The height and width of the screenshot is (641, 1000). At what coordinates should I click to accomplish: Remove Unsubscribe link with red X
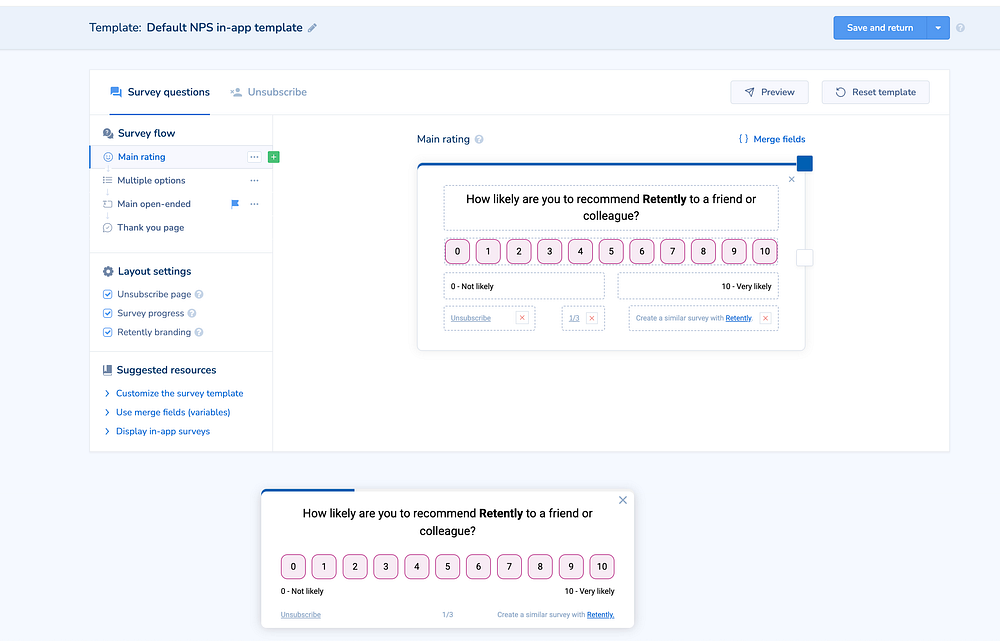click(x=522, y=318)
